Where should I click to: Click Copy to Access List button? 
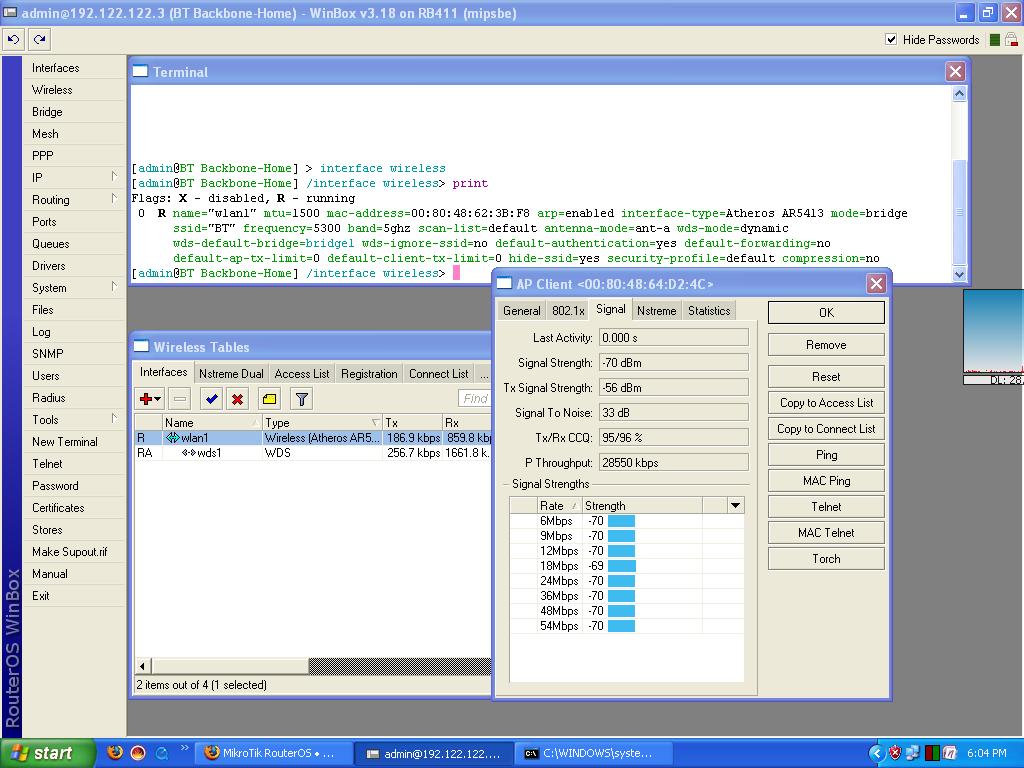(x=826, y=403)
